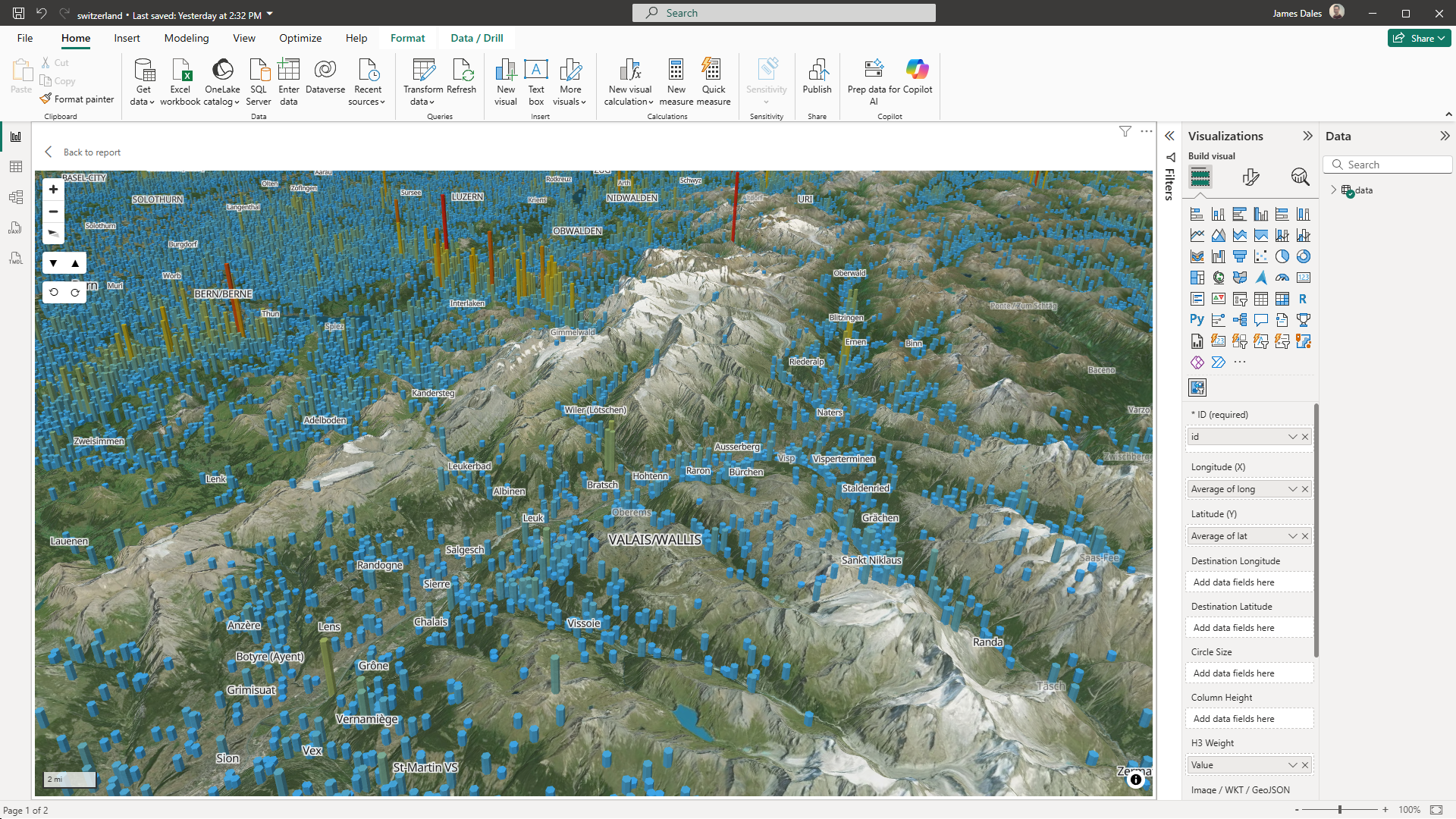Image resolution: width=1456 pixels, height=819 pixels.
Task: Insert a Text box
Action: point(536,82)
